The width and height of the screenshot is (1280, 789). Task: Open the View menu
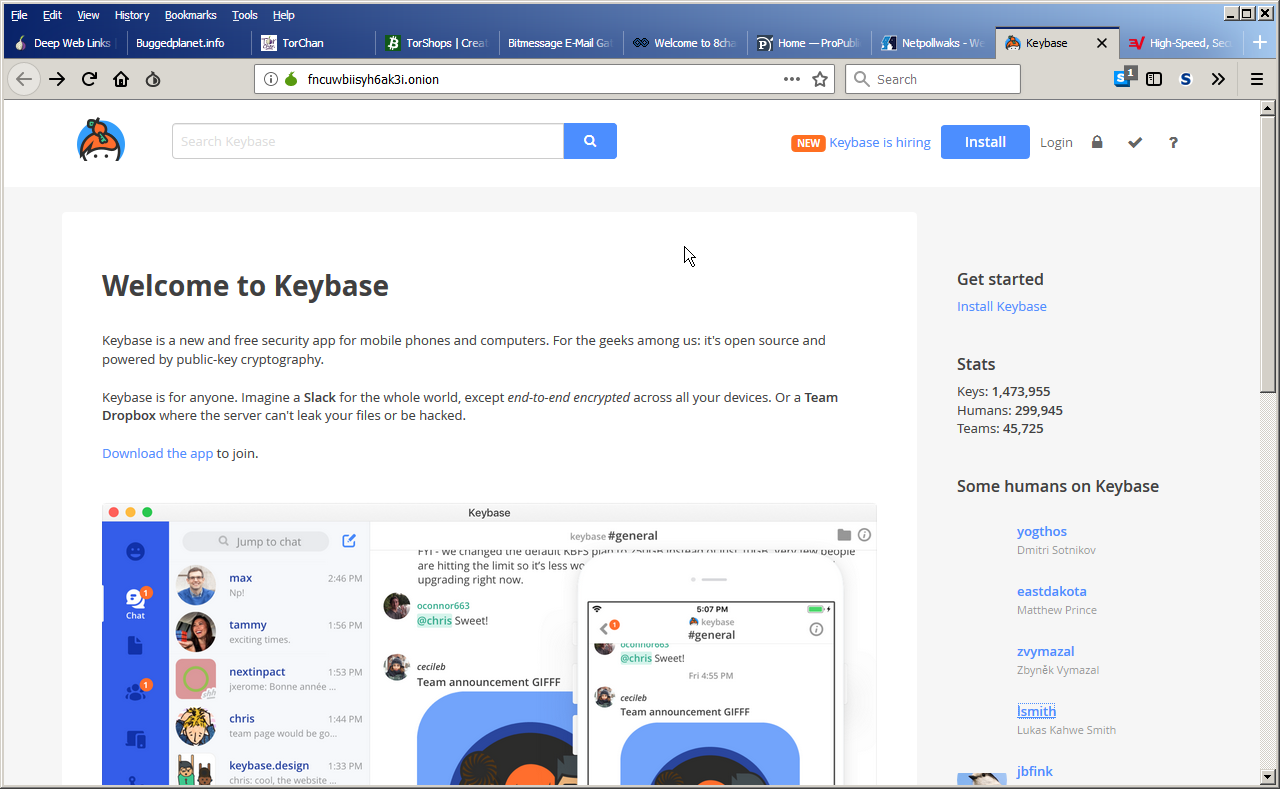[x=88, y=15]
